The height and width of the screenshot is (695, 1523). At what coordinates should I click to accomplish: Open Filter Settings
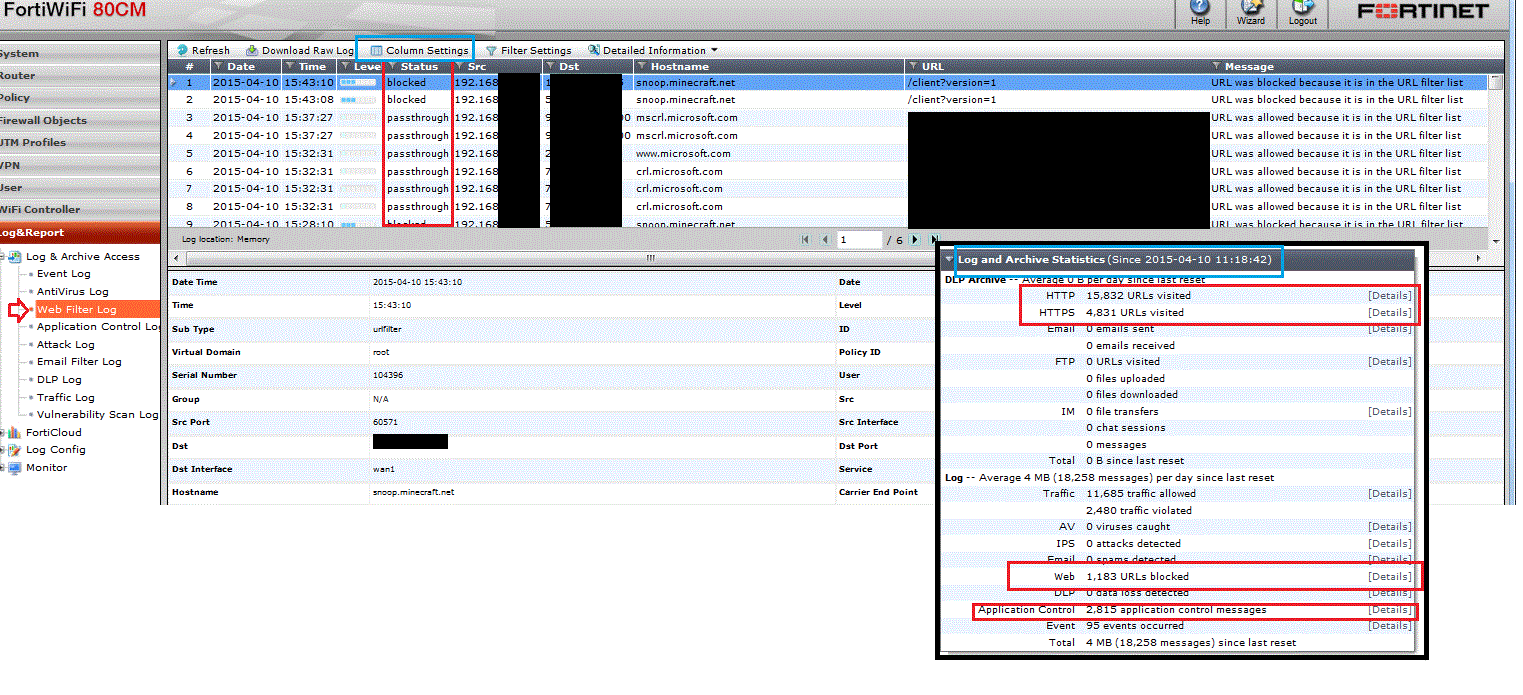click(x=528, y=50)
